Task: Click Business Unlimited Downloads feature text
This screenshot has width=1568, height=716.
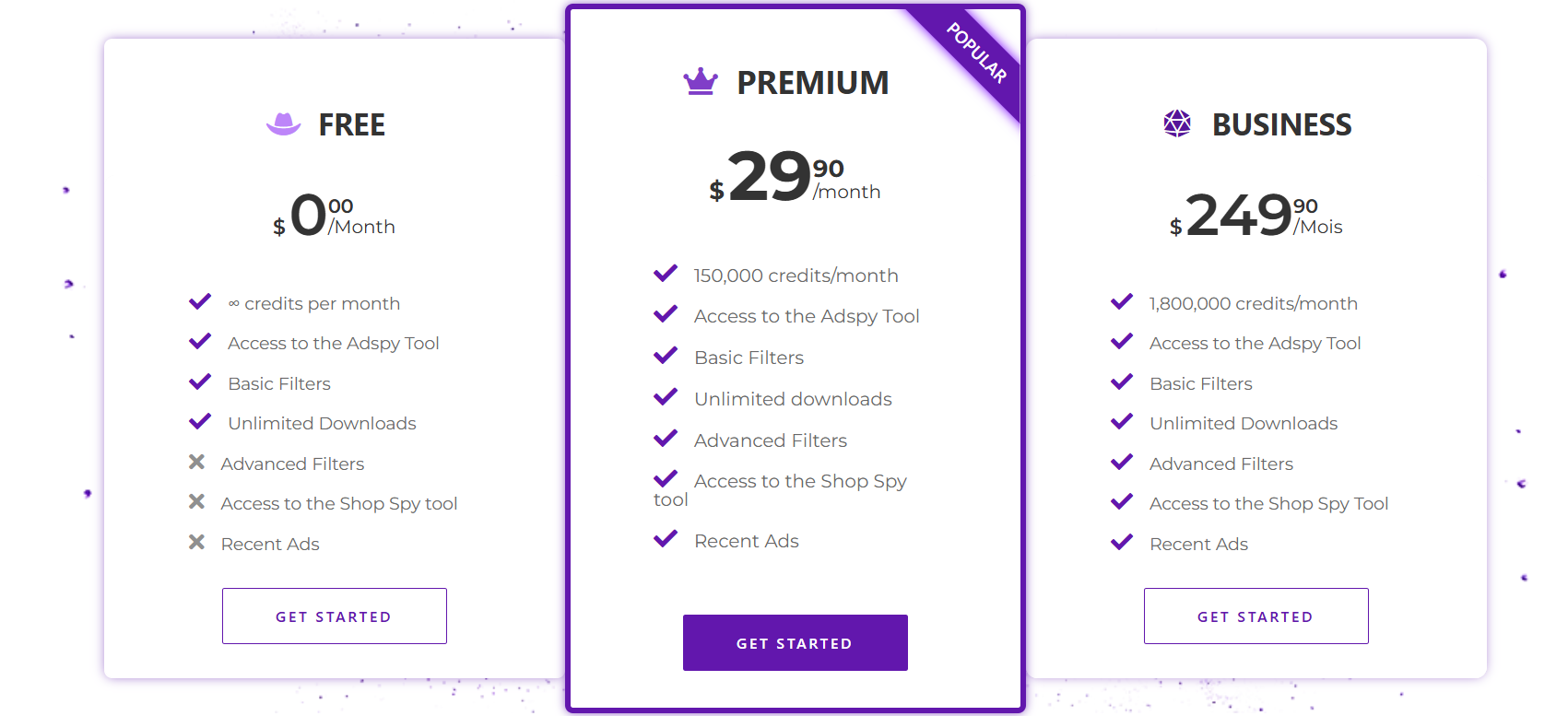Action: tap(1244, 423)
